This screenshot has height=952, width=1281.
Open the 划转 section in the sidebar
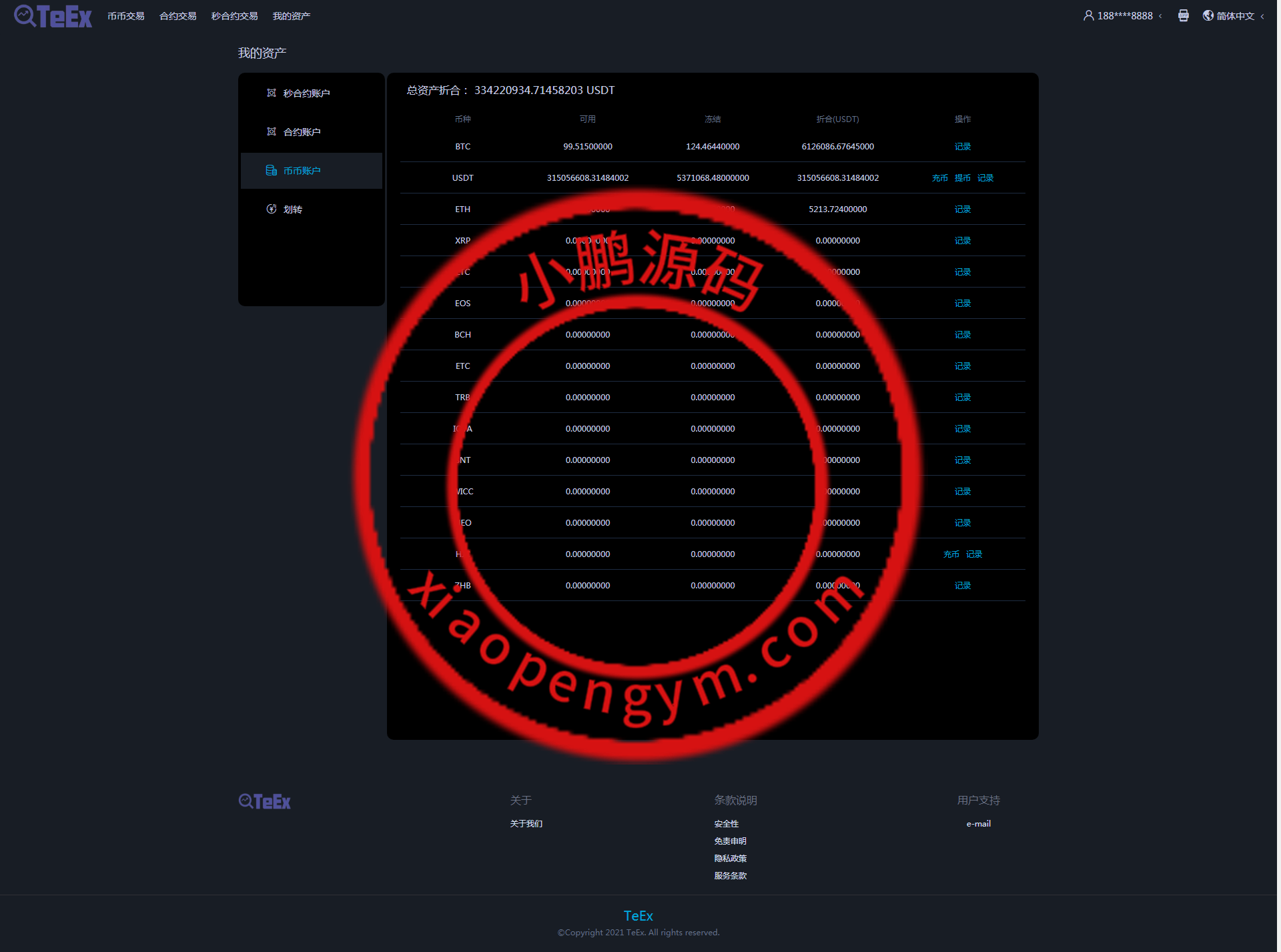coord(292,209)
